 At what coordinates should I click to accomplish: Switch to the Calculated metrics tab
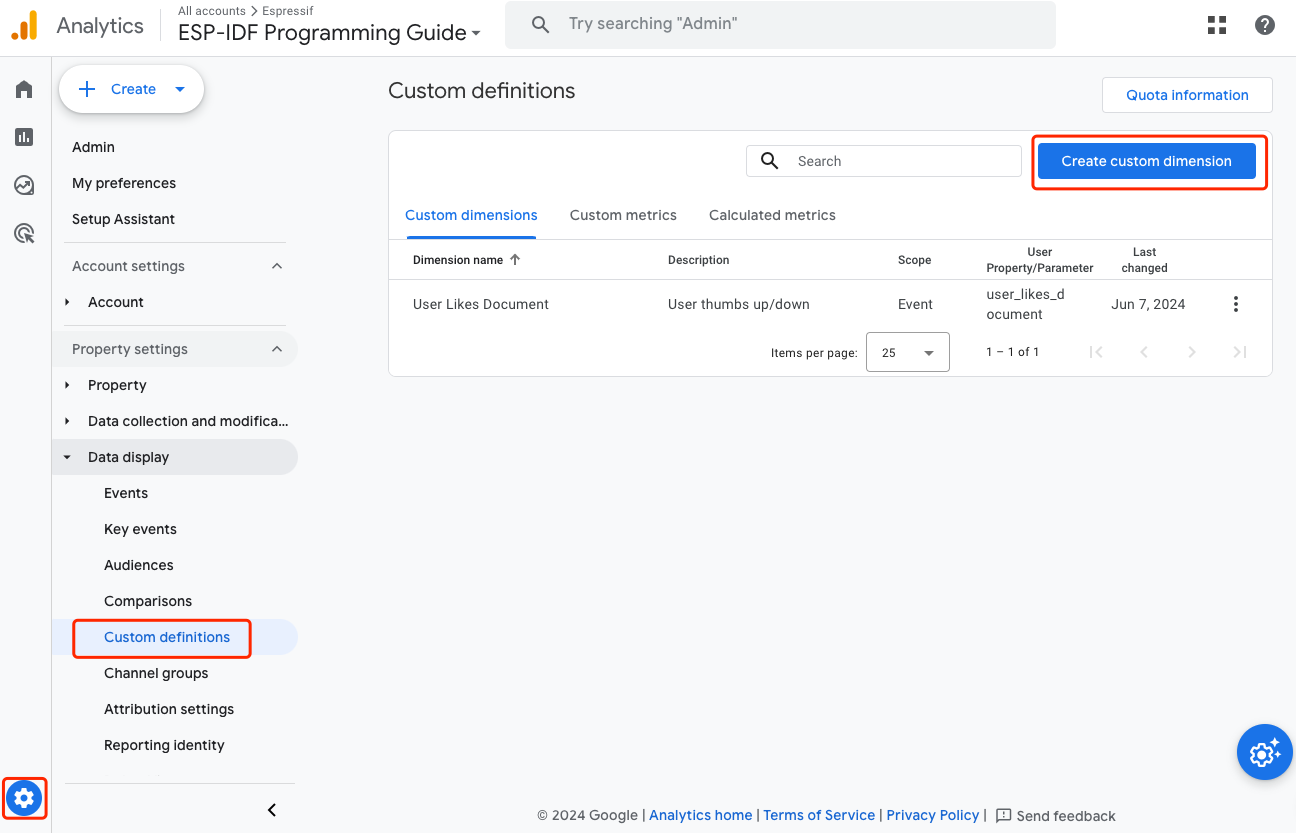(x=772, y=215)
